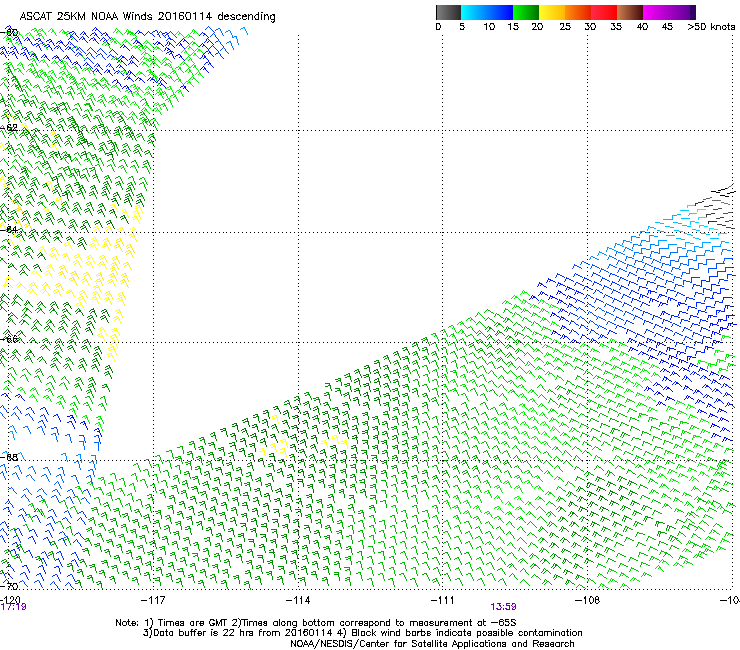
Task: Click the latitude axis label "-62"
Action: [x=9, y=127]
